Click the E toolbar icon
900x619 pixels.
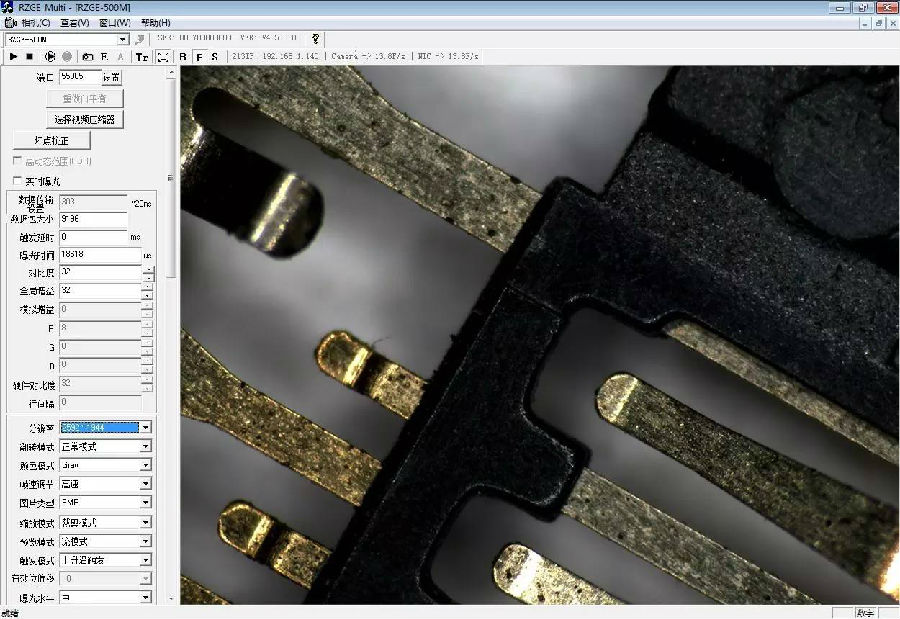(x=104, y=56)
